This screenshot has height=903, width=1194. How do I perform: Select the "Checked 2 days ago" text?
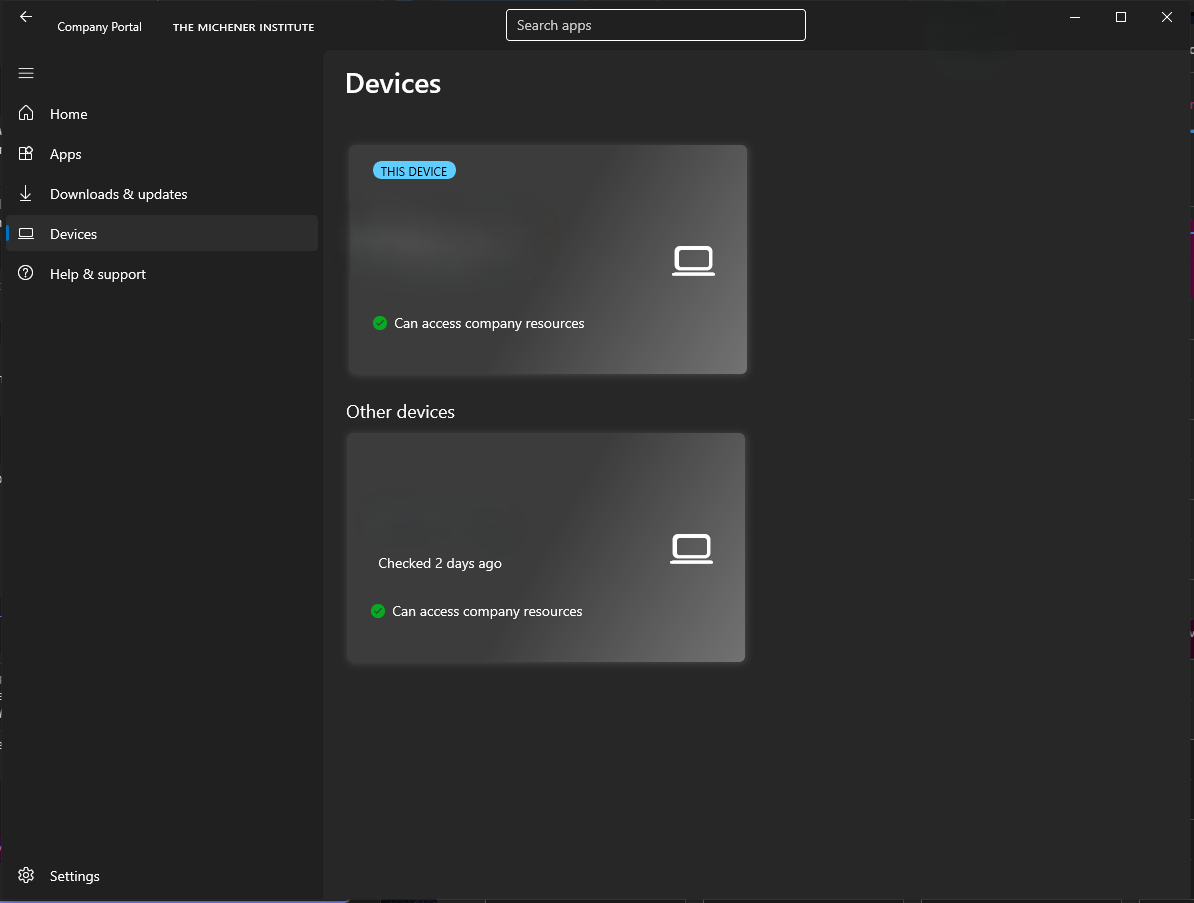click(x=440, y=563)
